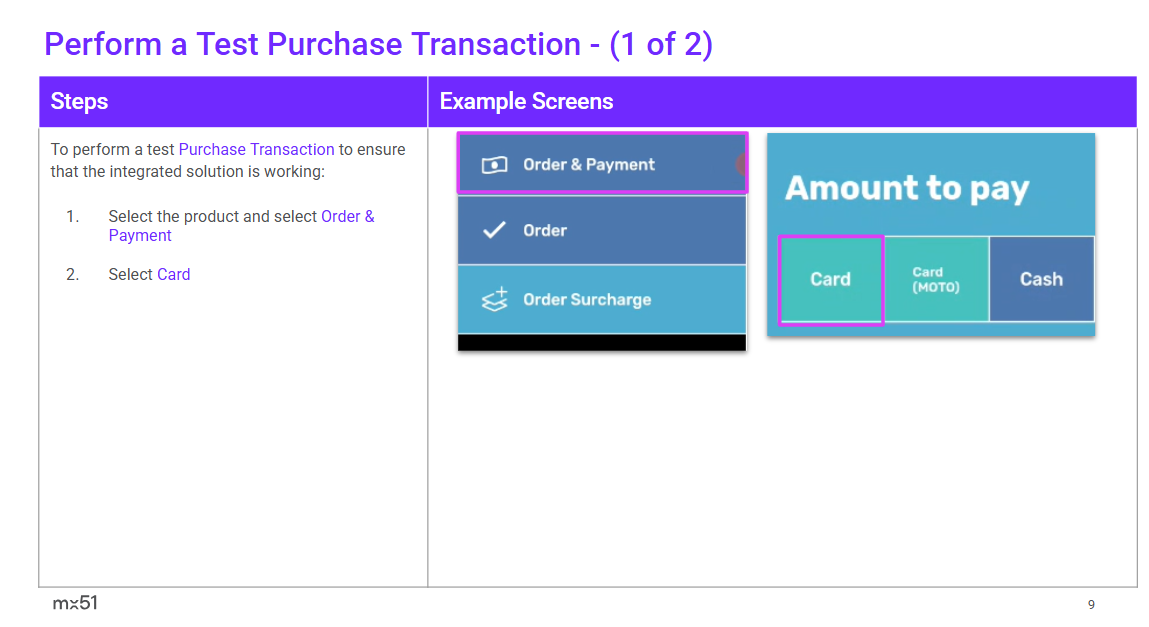This screenshot has width=1149, height=627.
Task: Choose the Order Surcharge menu entry label
Action: 587,299
